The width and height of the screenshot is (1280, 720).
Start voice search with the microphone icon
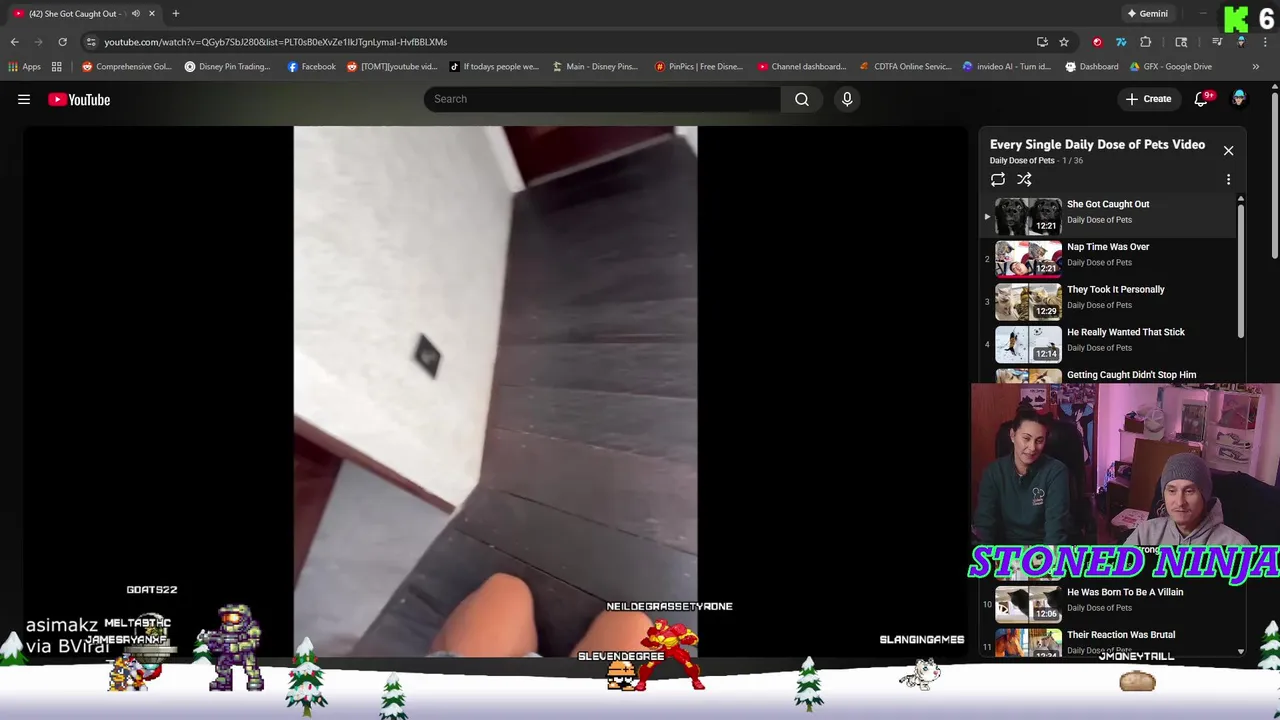click(847, 99)
